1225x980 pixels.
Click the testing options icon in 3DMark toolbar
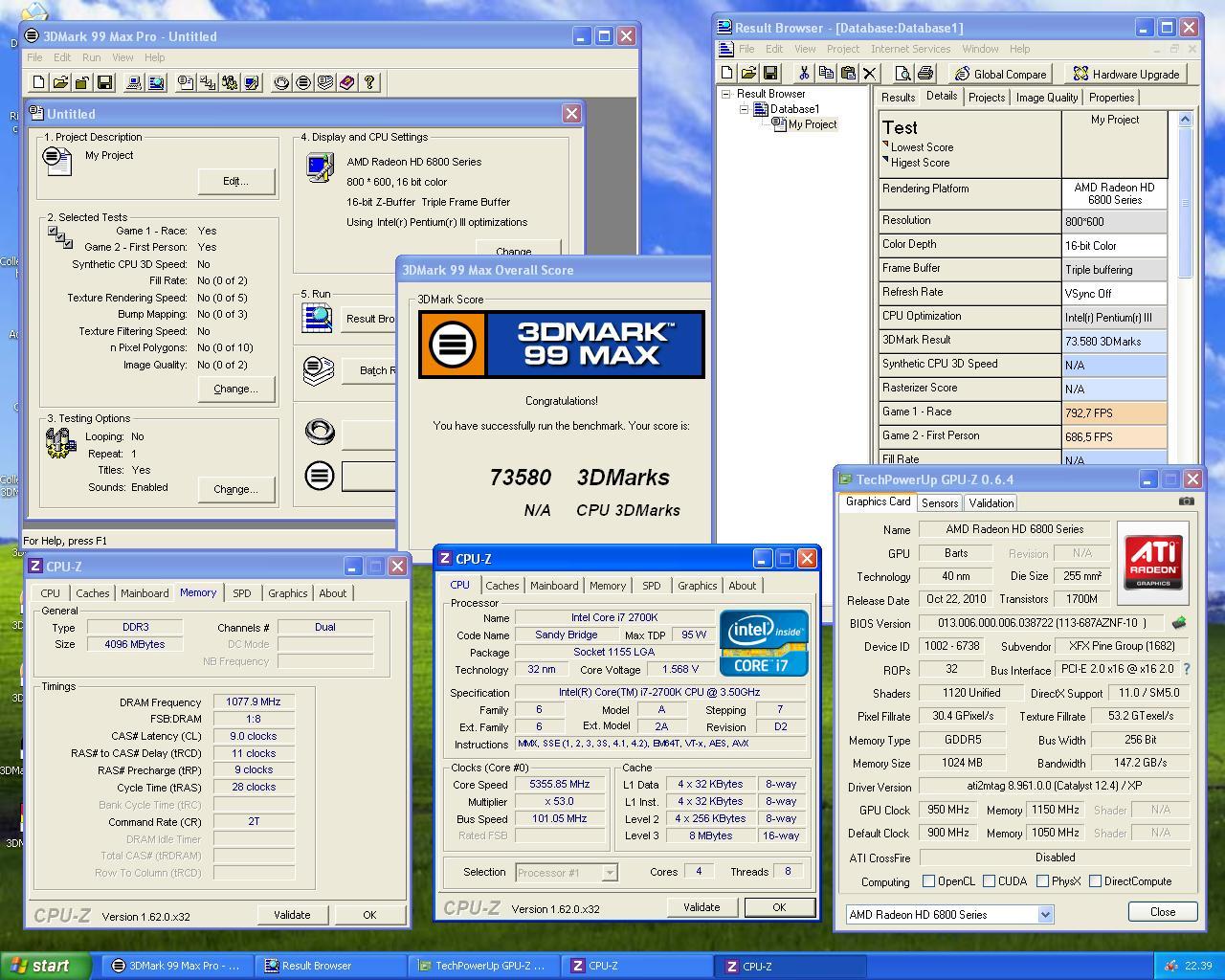coord(230,83)
